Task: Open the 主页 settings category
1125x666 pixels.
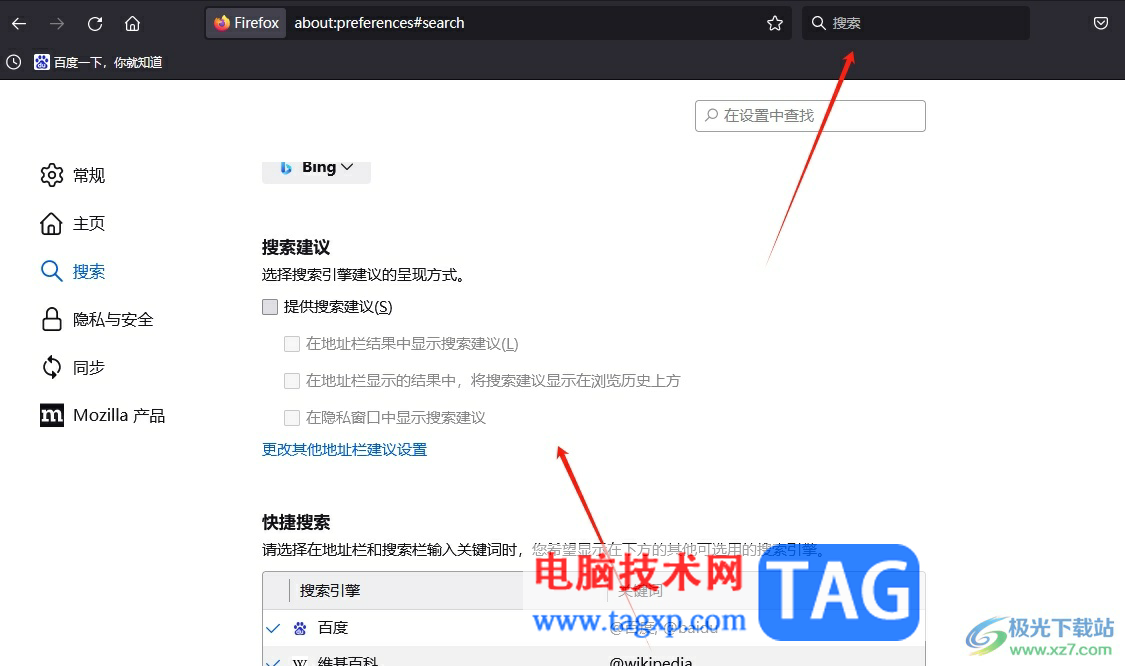Action: pos(72,223)
